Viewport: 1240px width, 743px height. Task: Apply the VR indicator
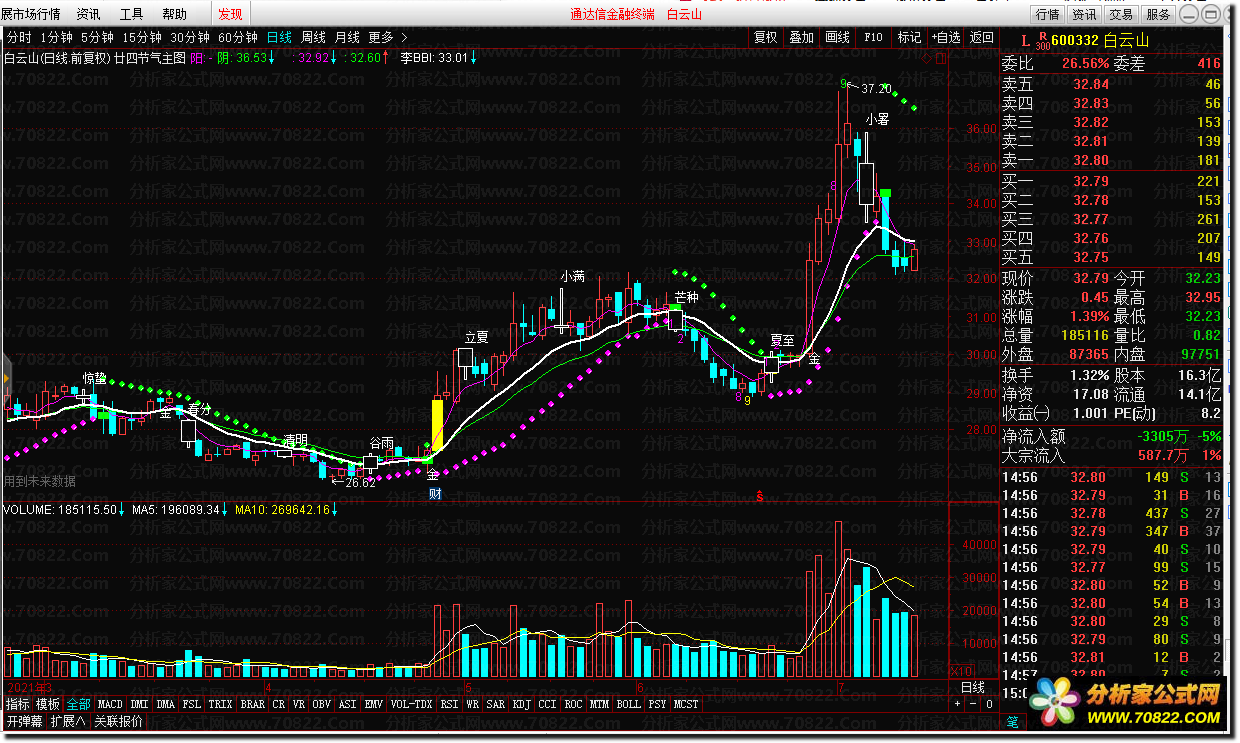click(x=300, y=704)
